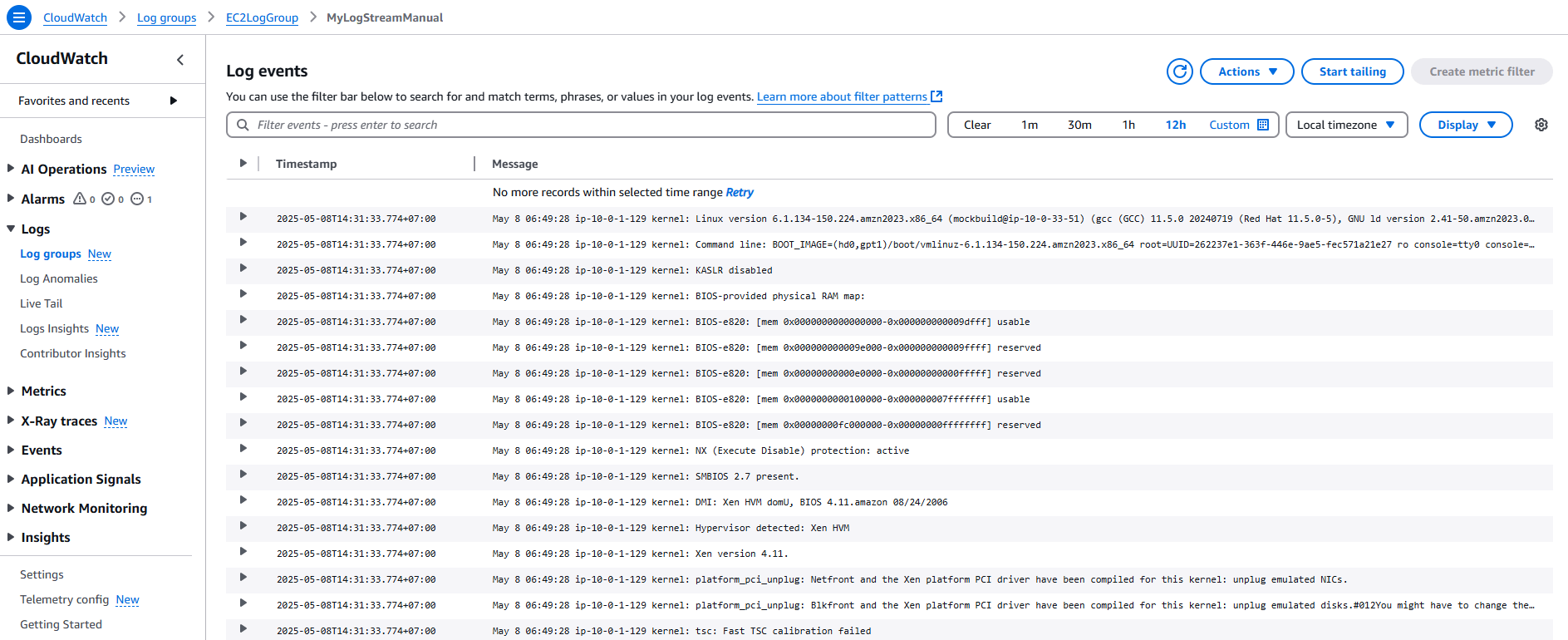This screenshot has height=640, width=1568.
Task: Expand the Alarms section
Action: coord(11,198)
